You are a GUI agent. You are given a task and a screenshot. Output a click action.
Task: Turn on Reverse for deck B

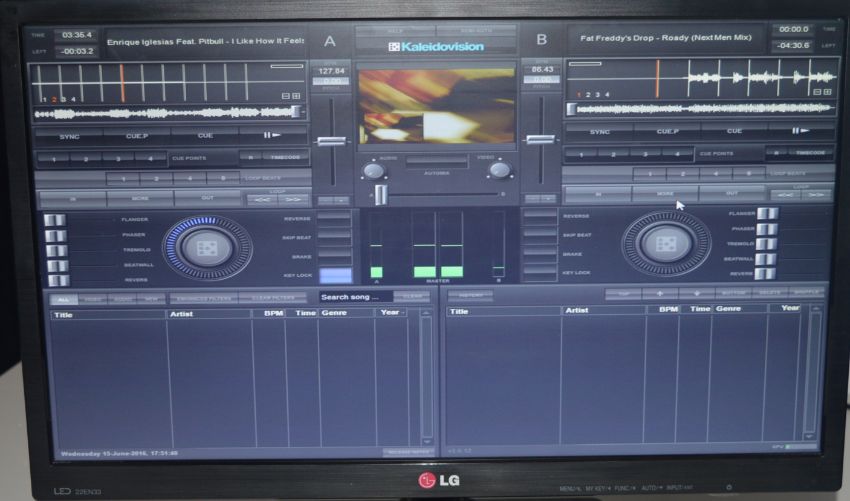click(x=540, y=216)
